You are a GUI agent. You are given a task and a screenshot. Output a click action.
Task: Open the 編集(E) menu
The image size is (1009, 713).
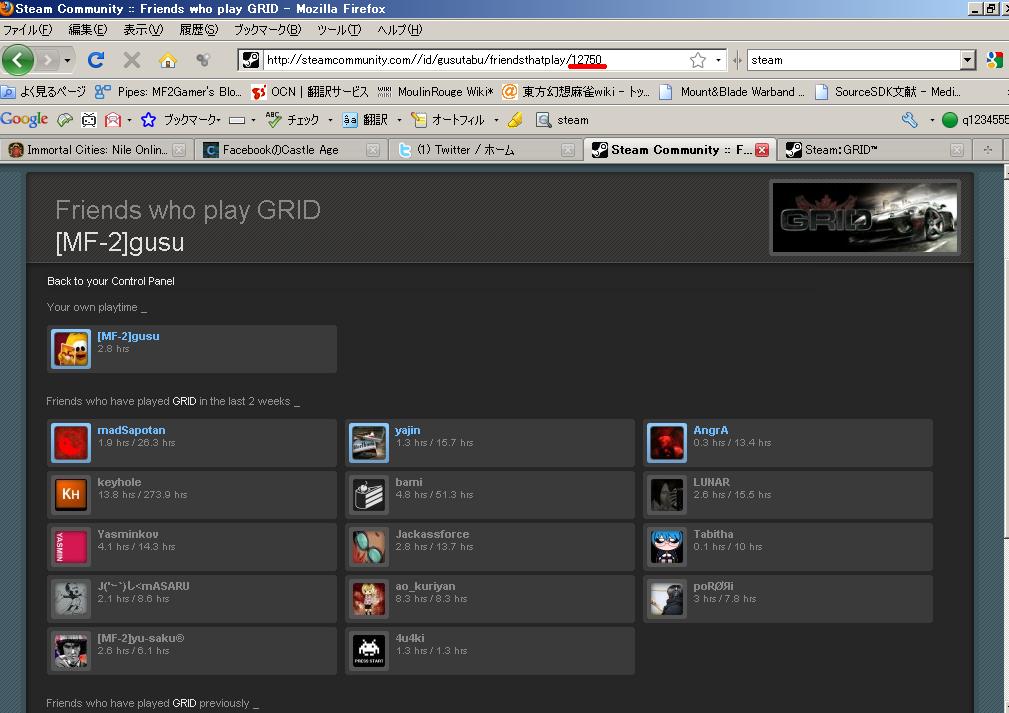click(88, 30)
